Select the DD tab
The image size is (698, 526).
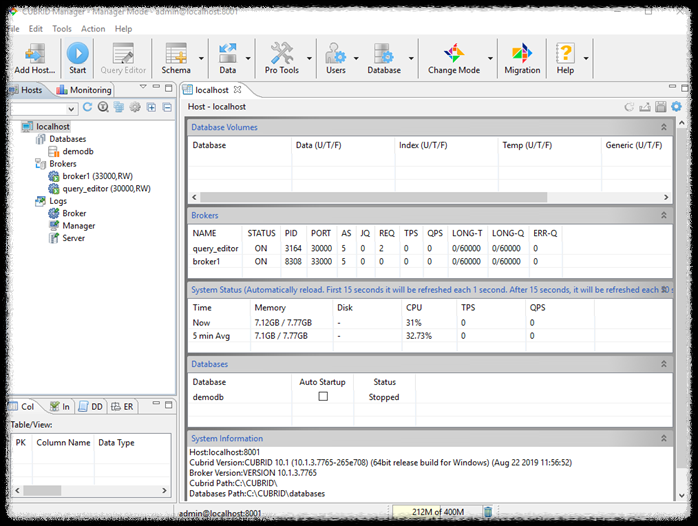pos(91,406)
